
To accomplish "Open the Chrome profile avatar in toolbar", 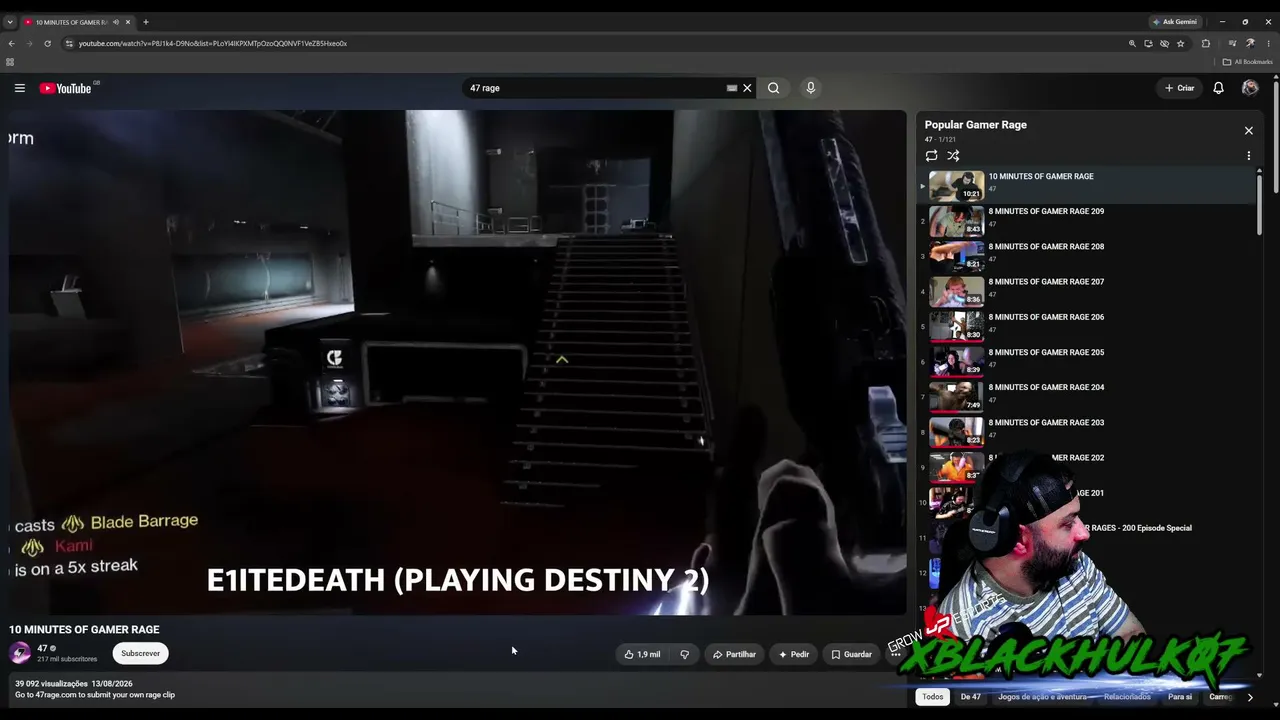I will click(x=1250, y=43).
